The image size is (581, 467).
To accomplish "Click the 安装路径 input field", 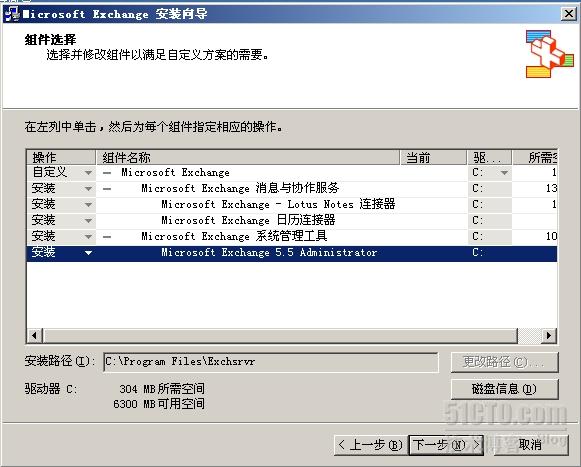I will 271,362.
